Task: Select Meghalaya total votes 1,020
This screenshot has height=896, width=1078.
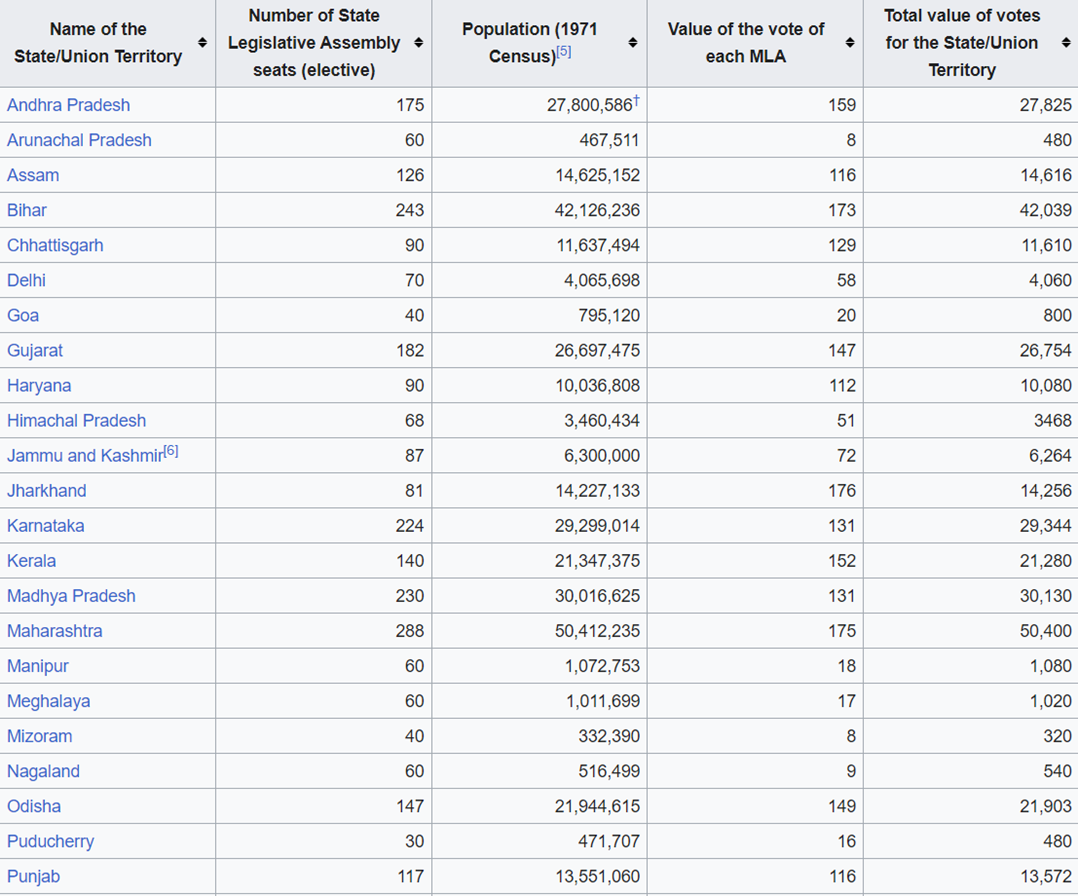Action: [1051, 701]
